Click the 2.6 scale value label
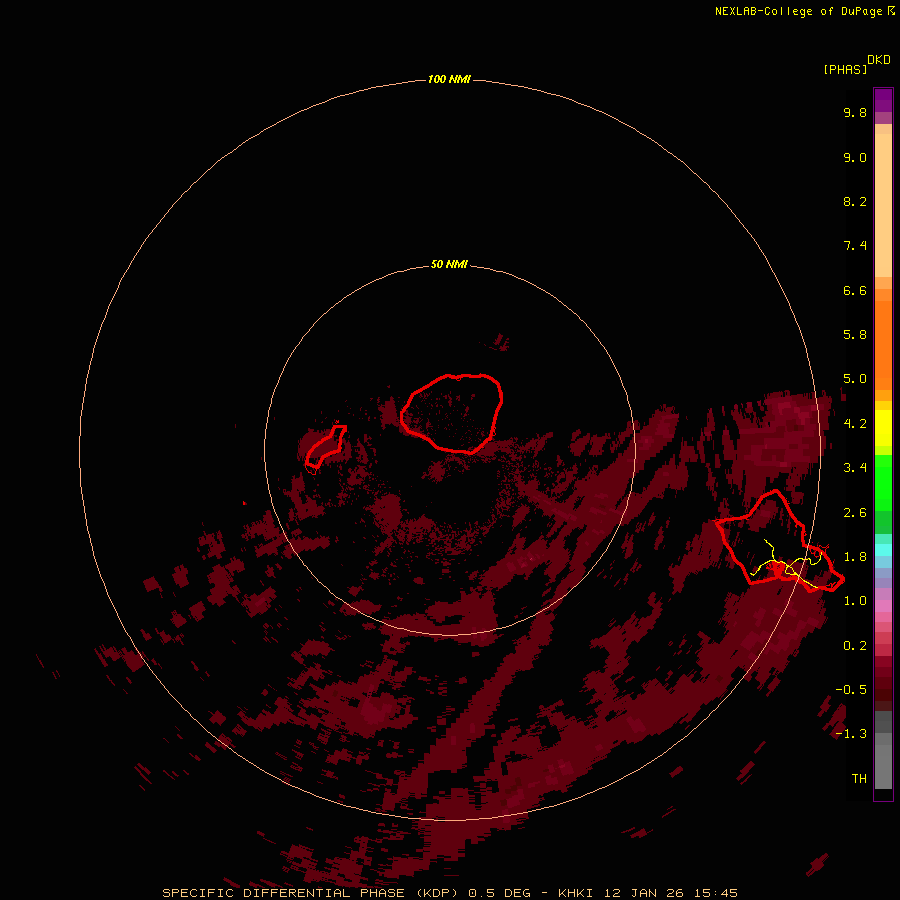The image size is (900, 900). (x=855, y=513)
